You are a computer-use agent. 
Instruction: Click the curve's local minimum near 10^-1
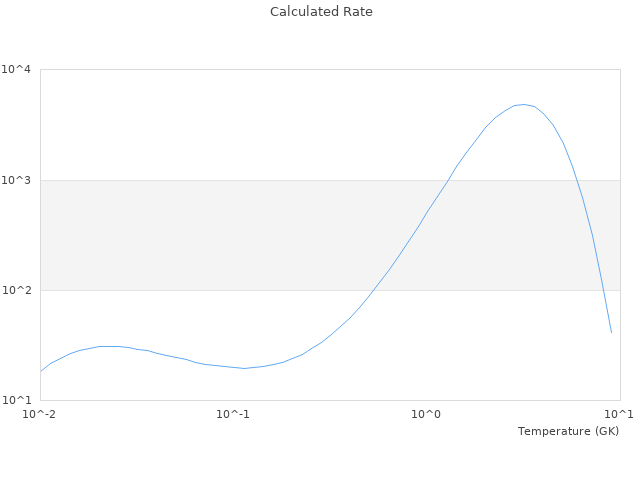coord(244,368)
